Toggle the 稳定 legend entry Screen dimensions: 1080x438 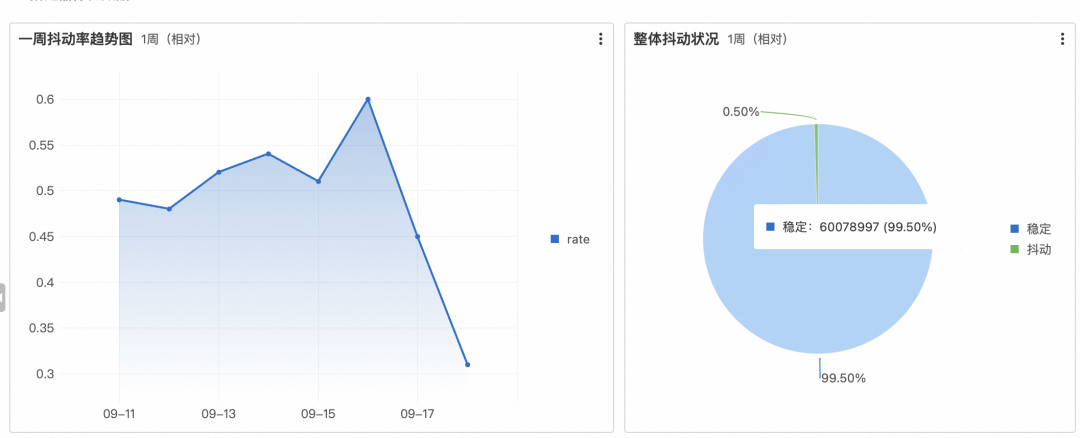(x=1031, y=229)
